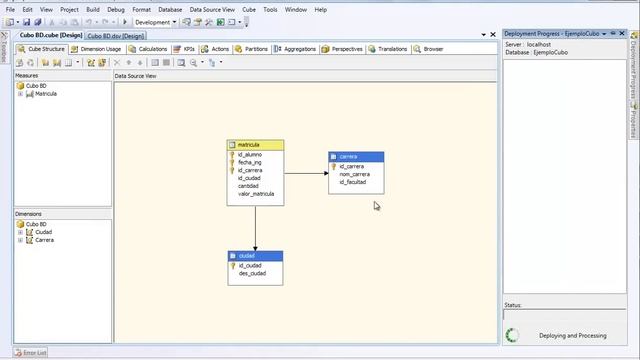The image size is (640, 360).
Task: Select the carrera table header
Action: (356, 157)
